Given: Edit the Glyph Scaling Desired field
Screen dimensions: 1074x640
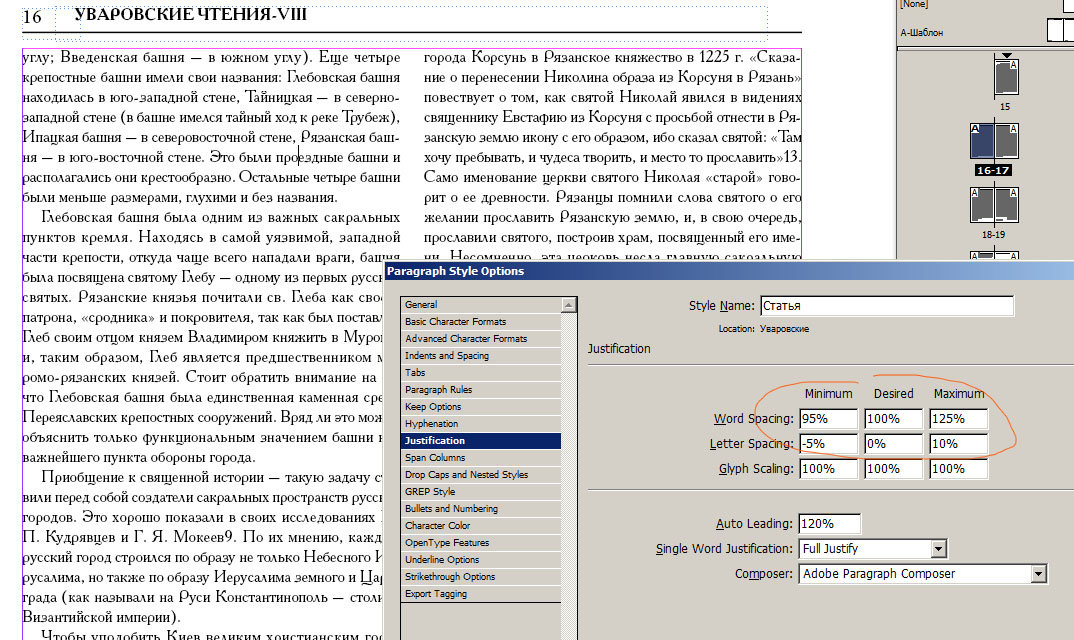Looking at the screenshot, I should (893, 469).
